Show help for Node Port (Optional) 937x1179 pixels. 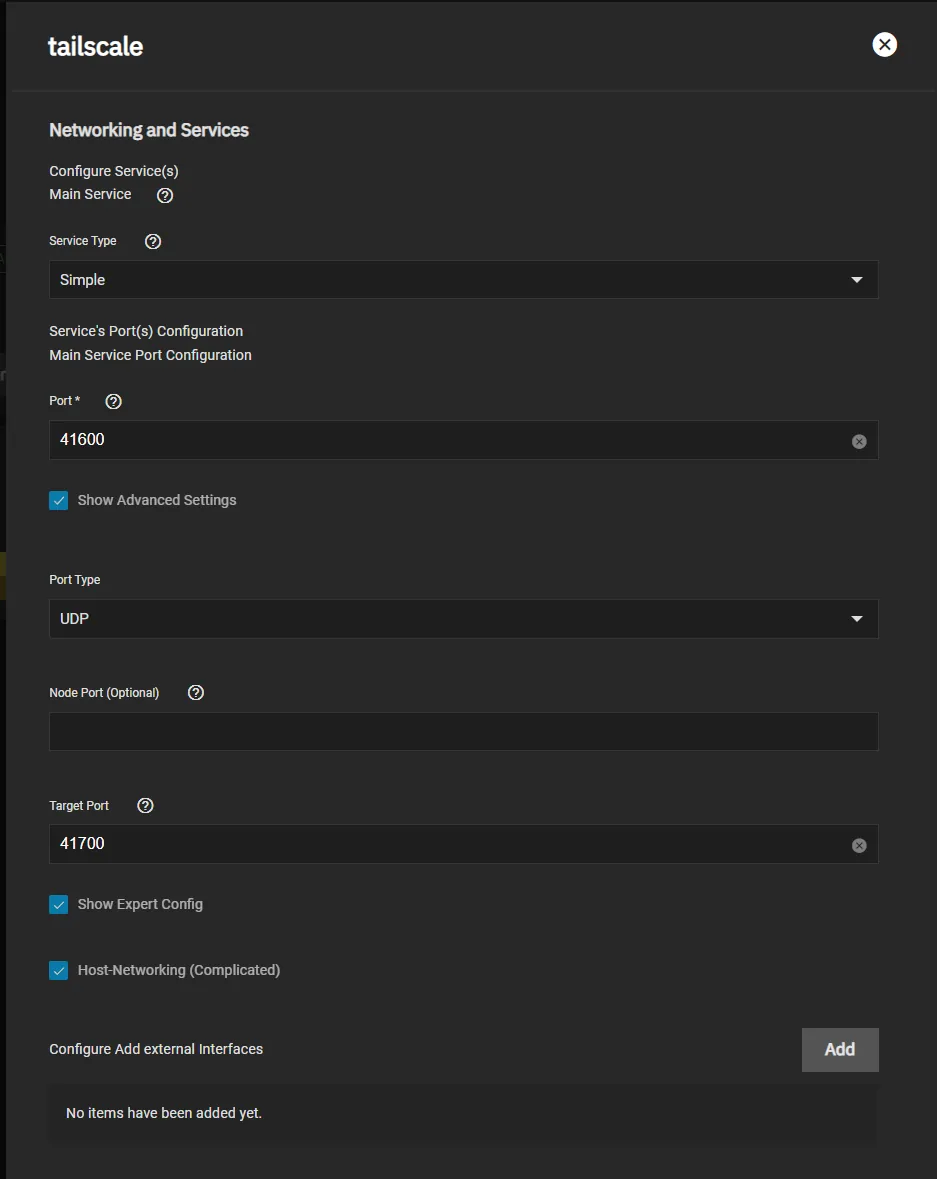click(x=196, y=692)
